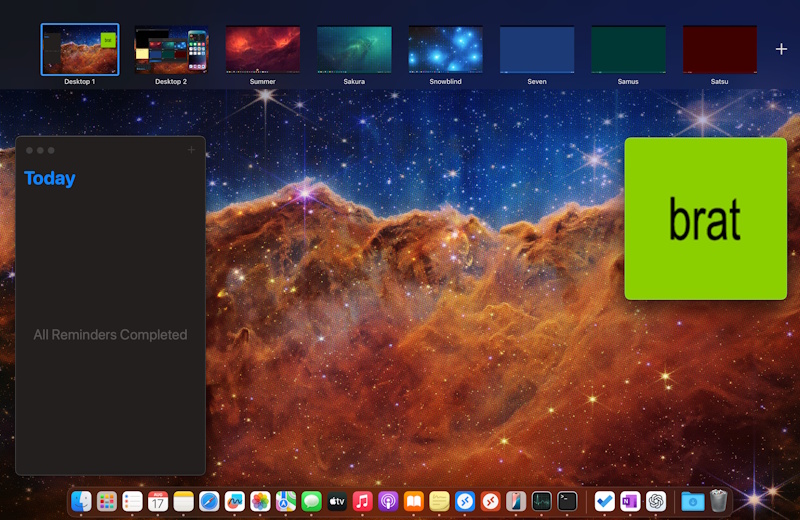Viewport: 800px width, 520px height.
Task: Switch to the Snowblind space
Action: pos(445,49)
